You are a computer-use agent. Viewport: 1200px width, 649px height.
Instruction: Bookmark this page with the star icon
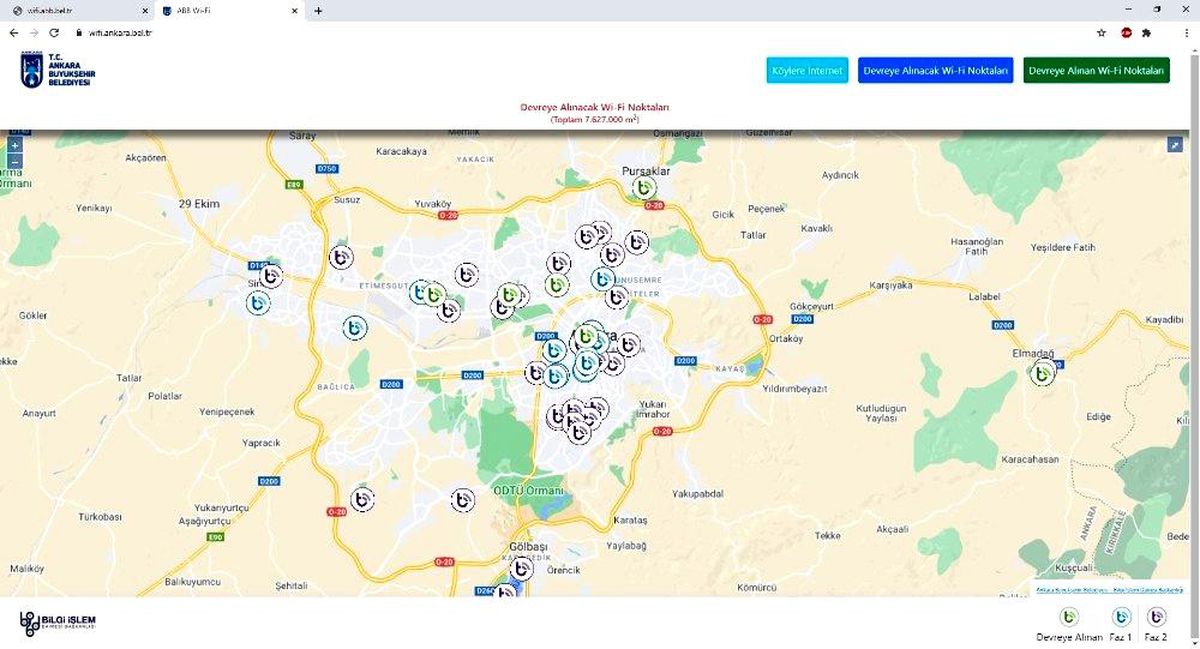point(1101,33)
